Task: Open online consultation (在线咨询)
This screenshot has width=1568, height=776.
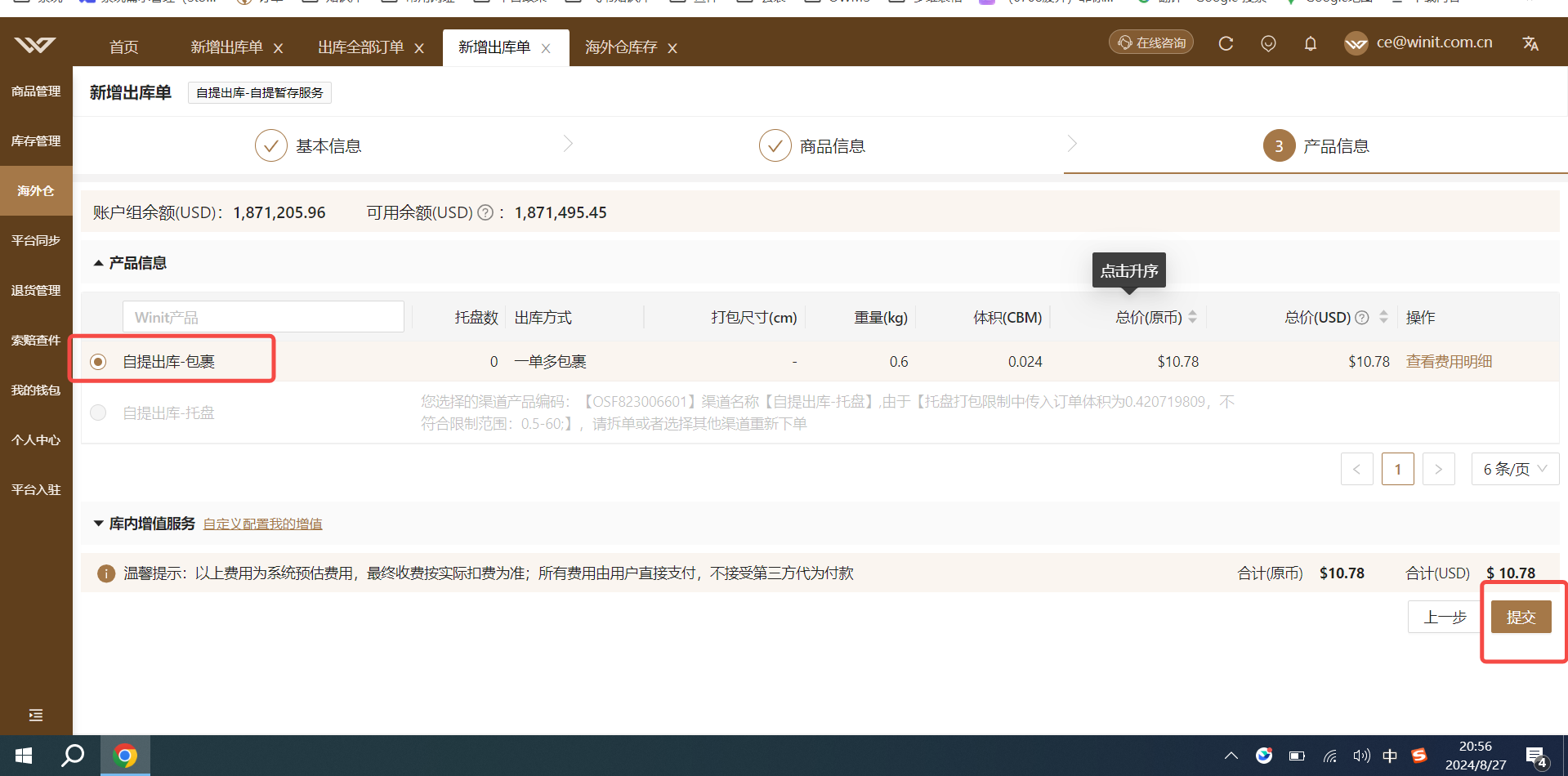Action: point(1151,42)
